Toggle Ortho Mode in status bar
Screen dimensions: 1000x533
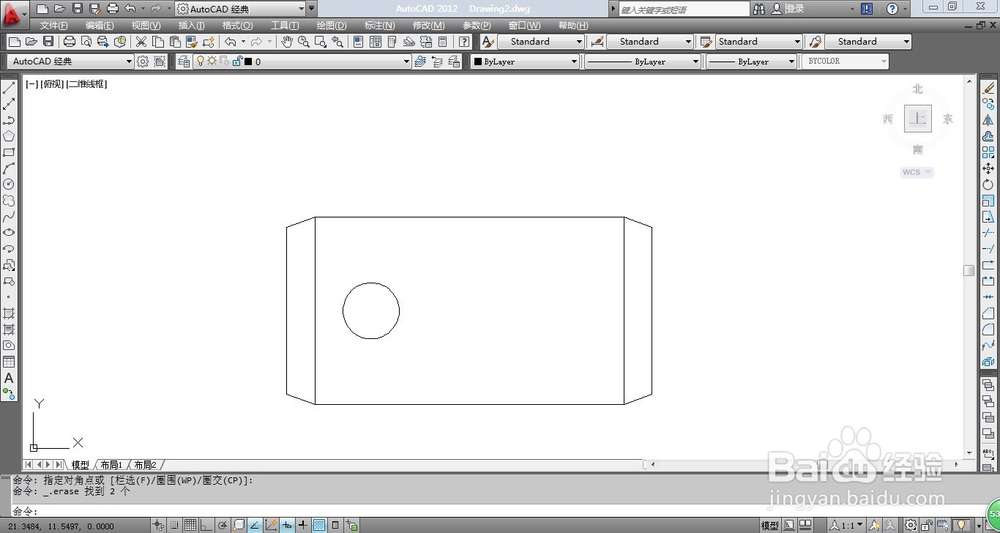[x=206, y=525]
